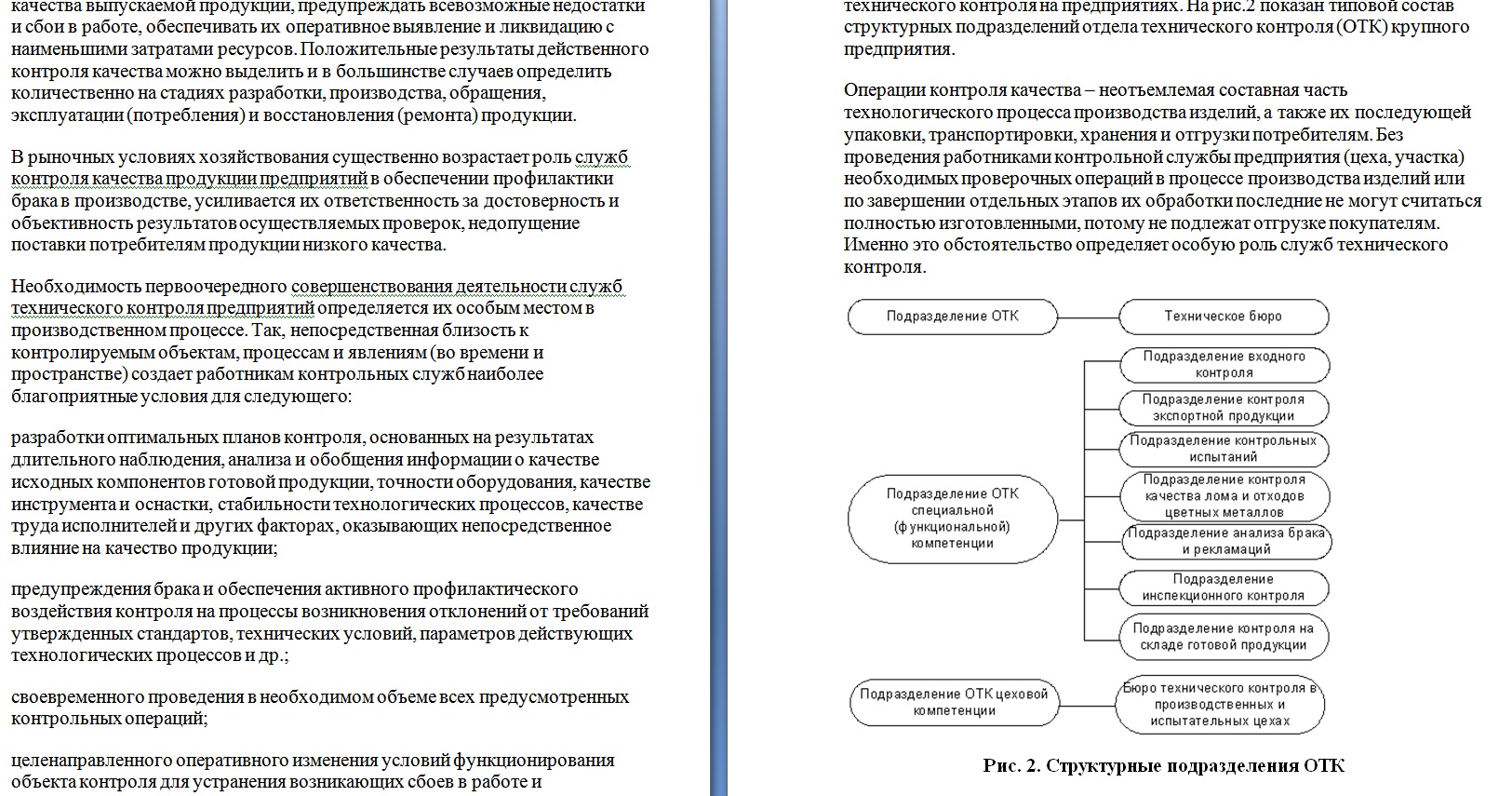Screen dimensions: 1512x796
Task: Click the line 'эксплуатации (потребления) и восстановления'
Action: tap(294, 115)
